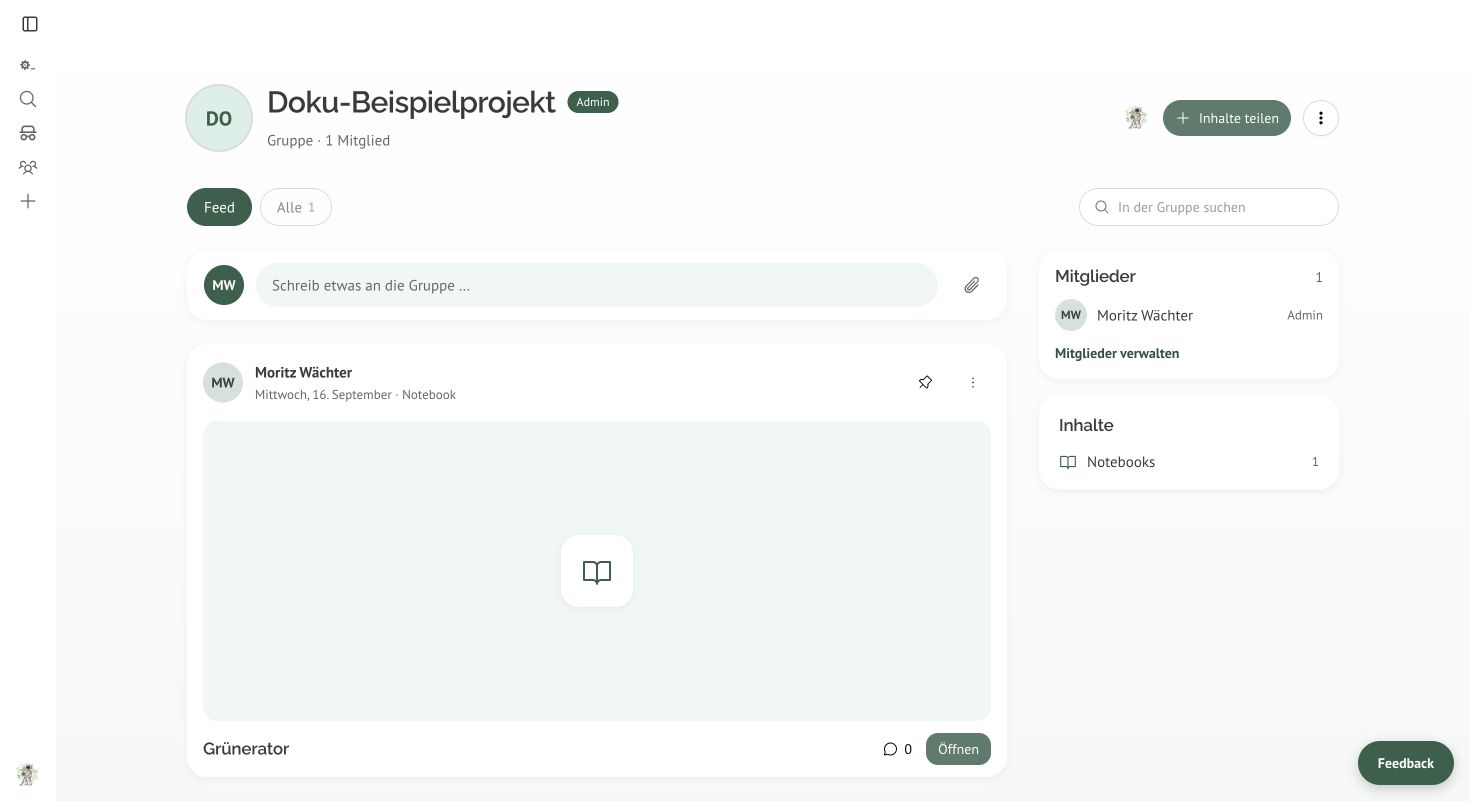Open the group options three-dot menu

[x=1321, y=118]
